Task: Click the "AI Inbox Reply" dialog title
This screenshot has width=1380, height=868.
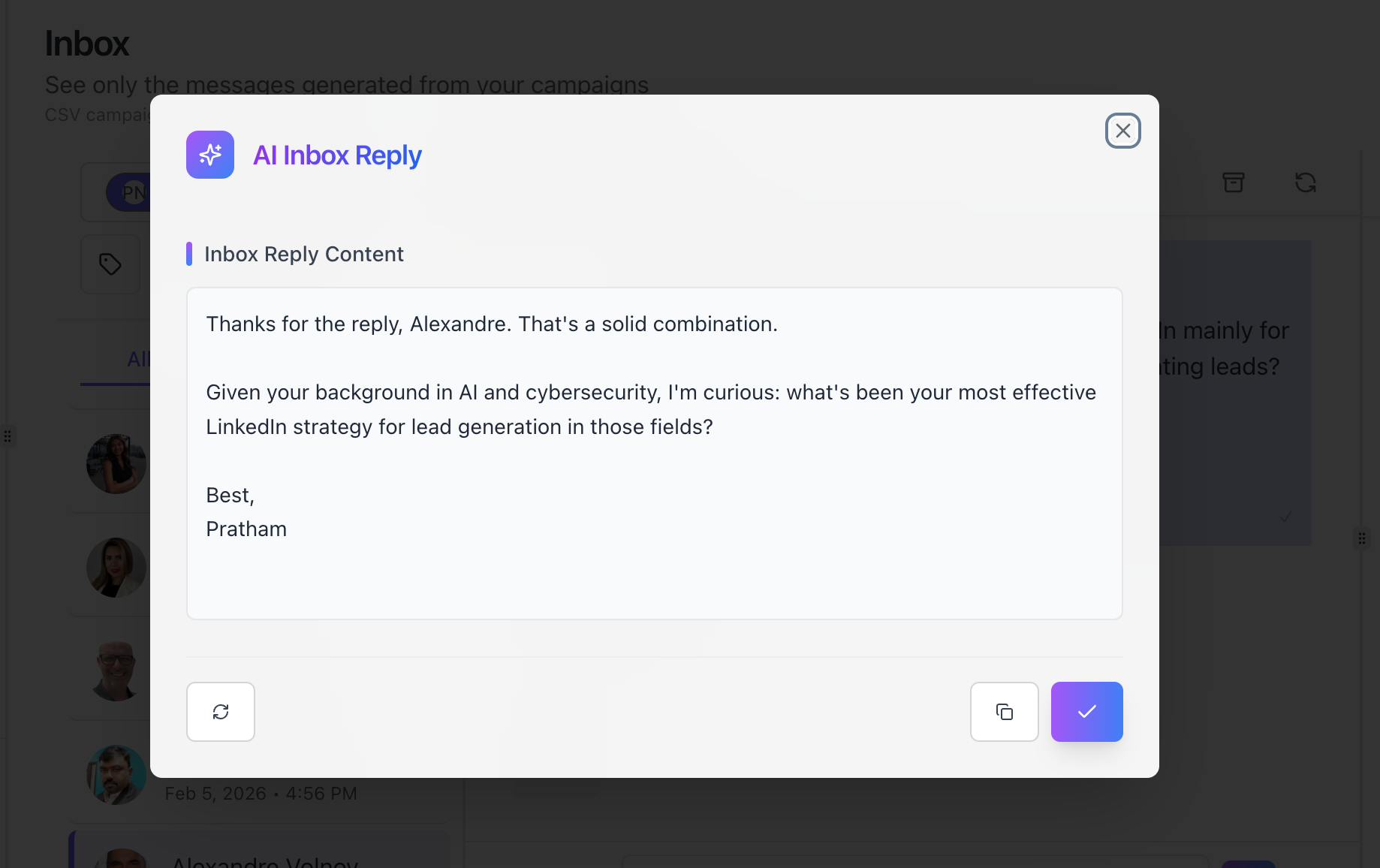Action: pyautogui.click(x=337, y=155)
